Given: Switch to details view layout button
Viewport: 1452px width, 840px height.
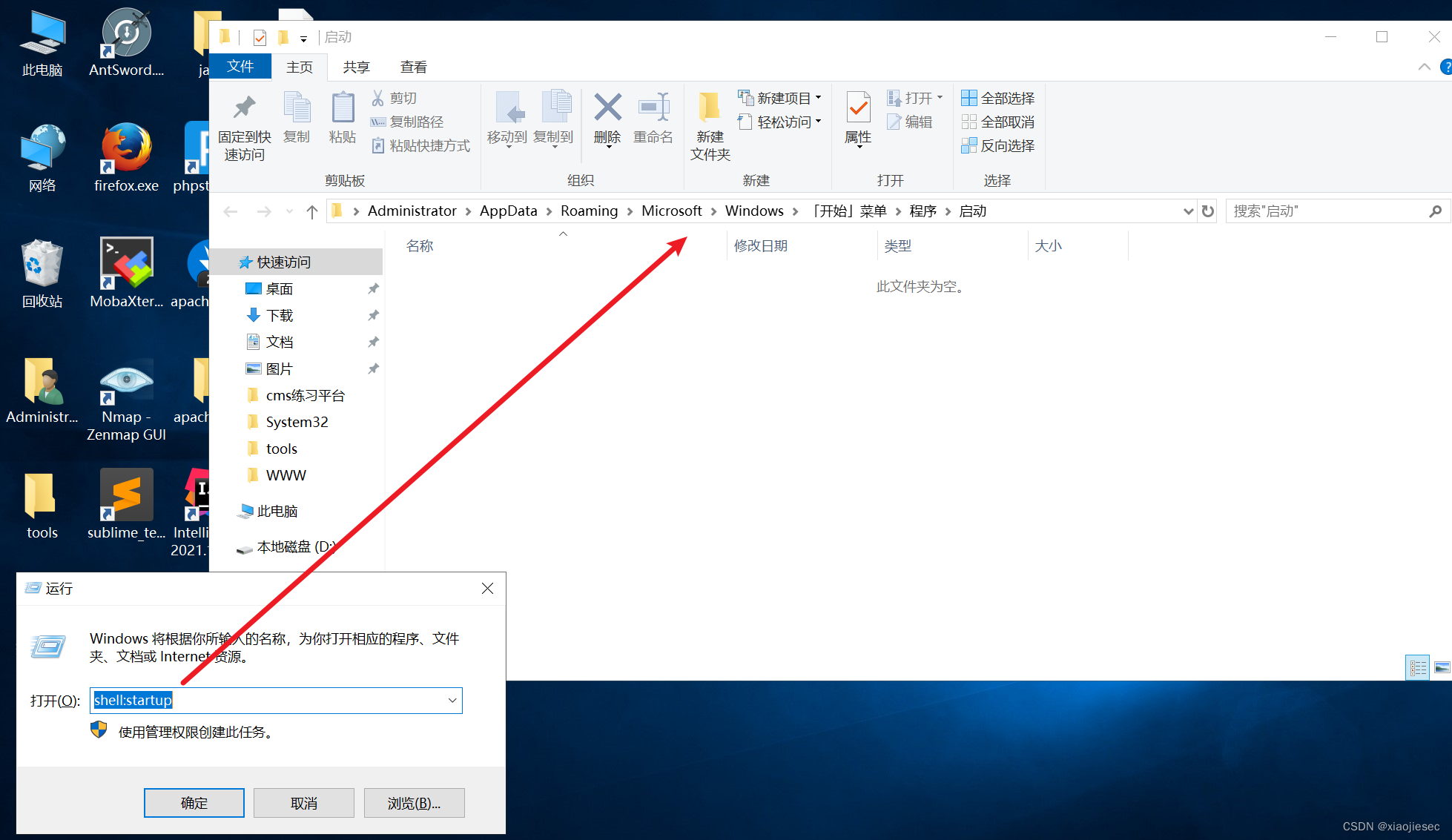Looking at the screenshot, I should 1417,668.
